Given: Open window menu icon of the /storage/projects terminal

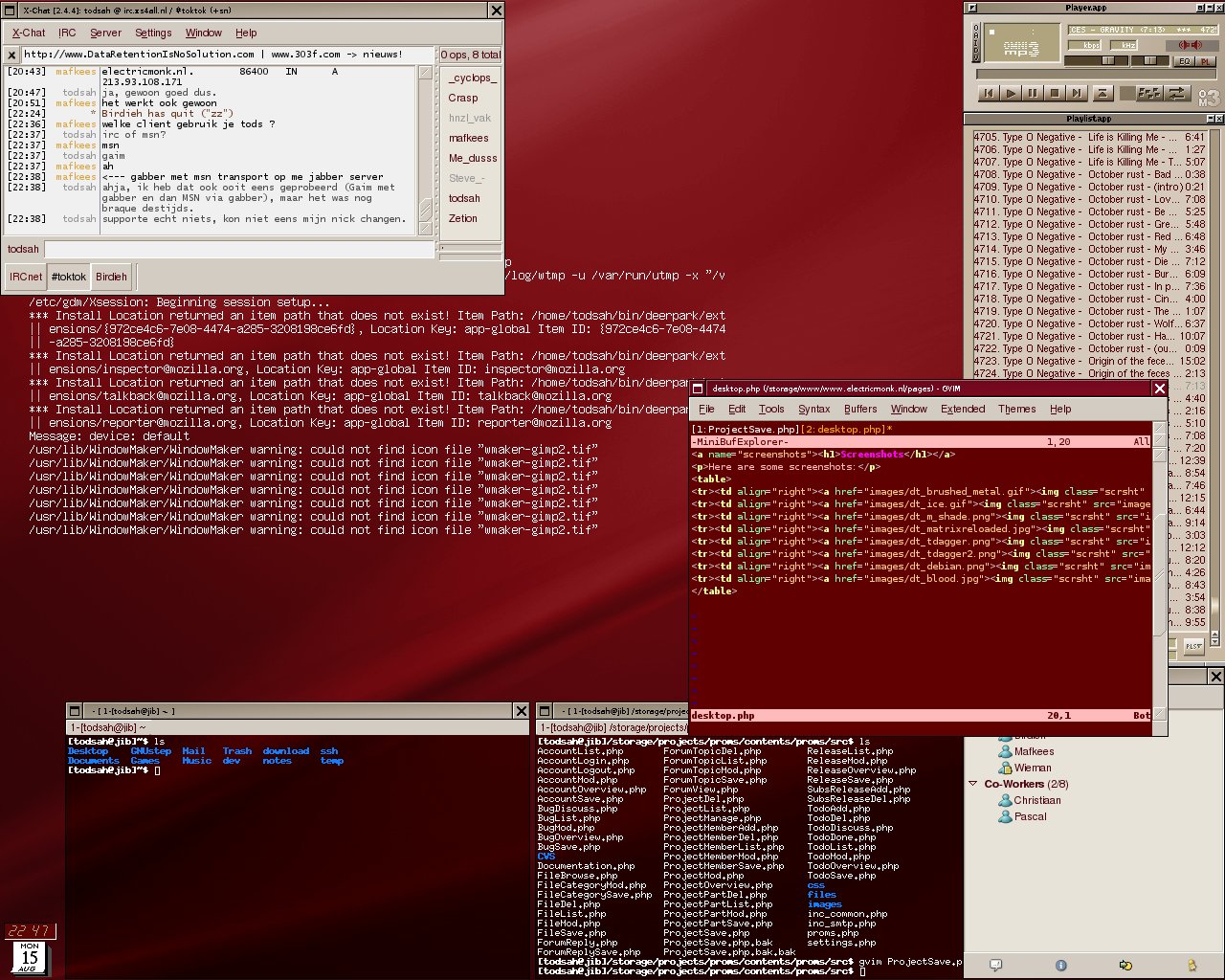Looking at the screenshot, I should pos(545,711).
